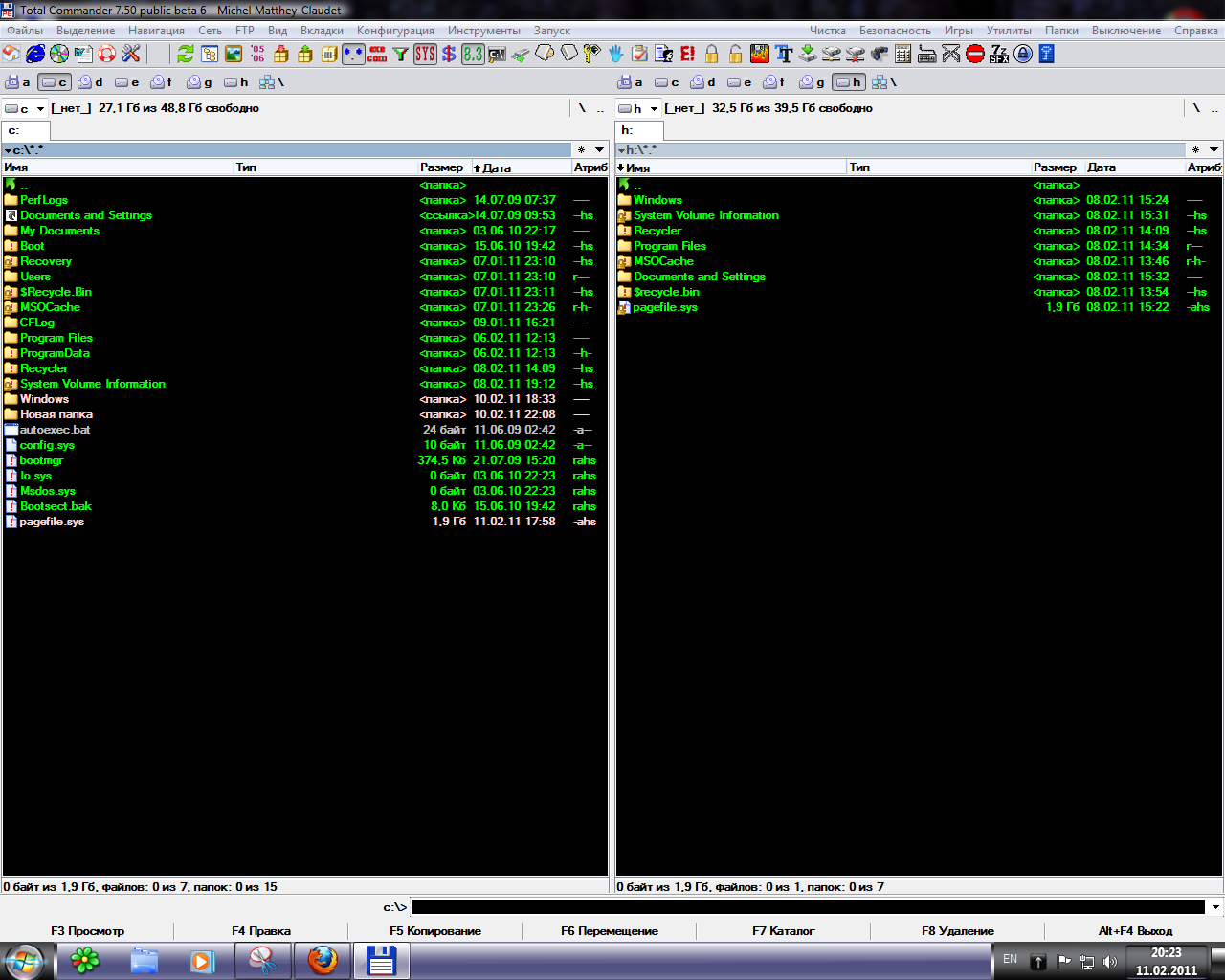Click the 7z SFX toolbar icon

point(999,54)
